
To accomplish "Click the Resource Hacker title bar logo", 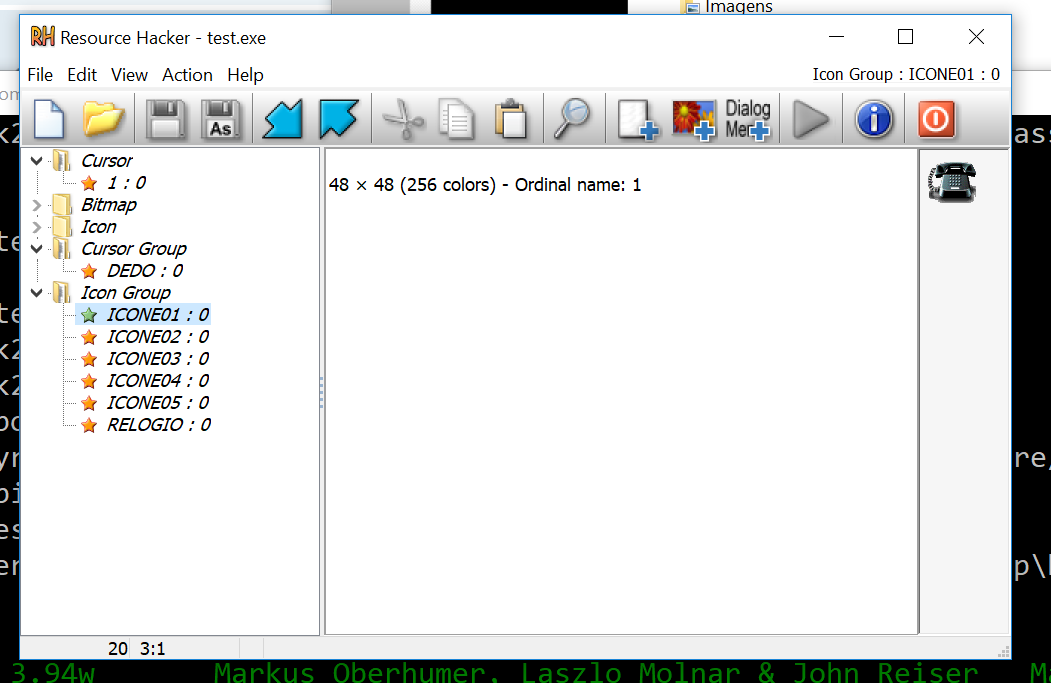I will (43, 37).
